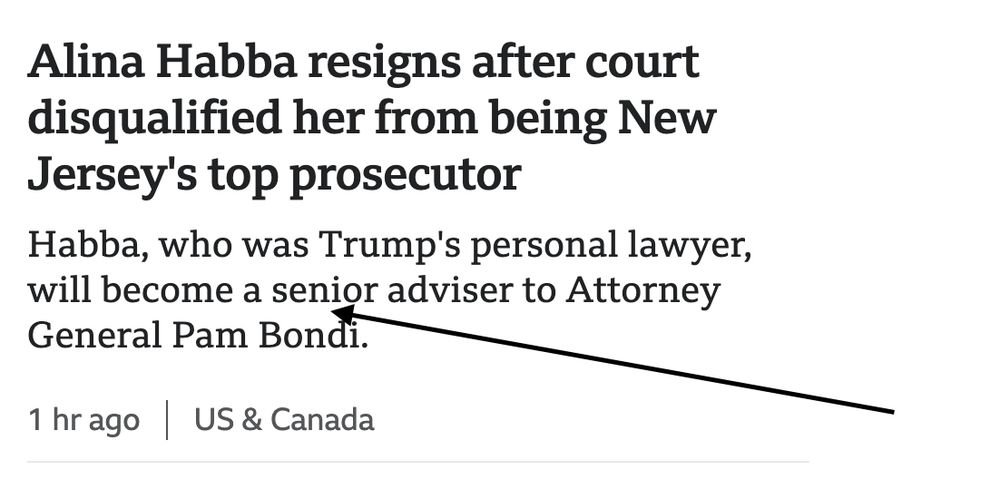This screenshot has height=479, width=1000.
Task: Open the US & Canada section link
Action: (x=284, y=420)
